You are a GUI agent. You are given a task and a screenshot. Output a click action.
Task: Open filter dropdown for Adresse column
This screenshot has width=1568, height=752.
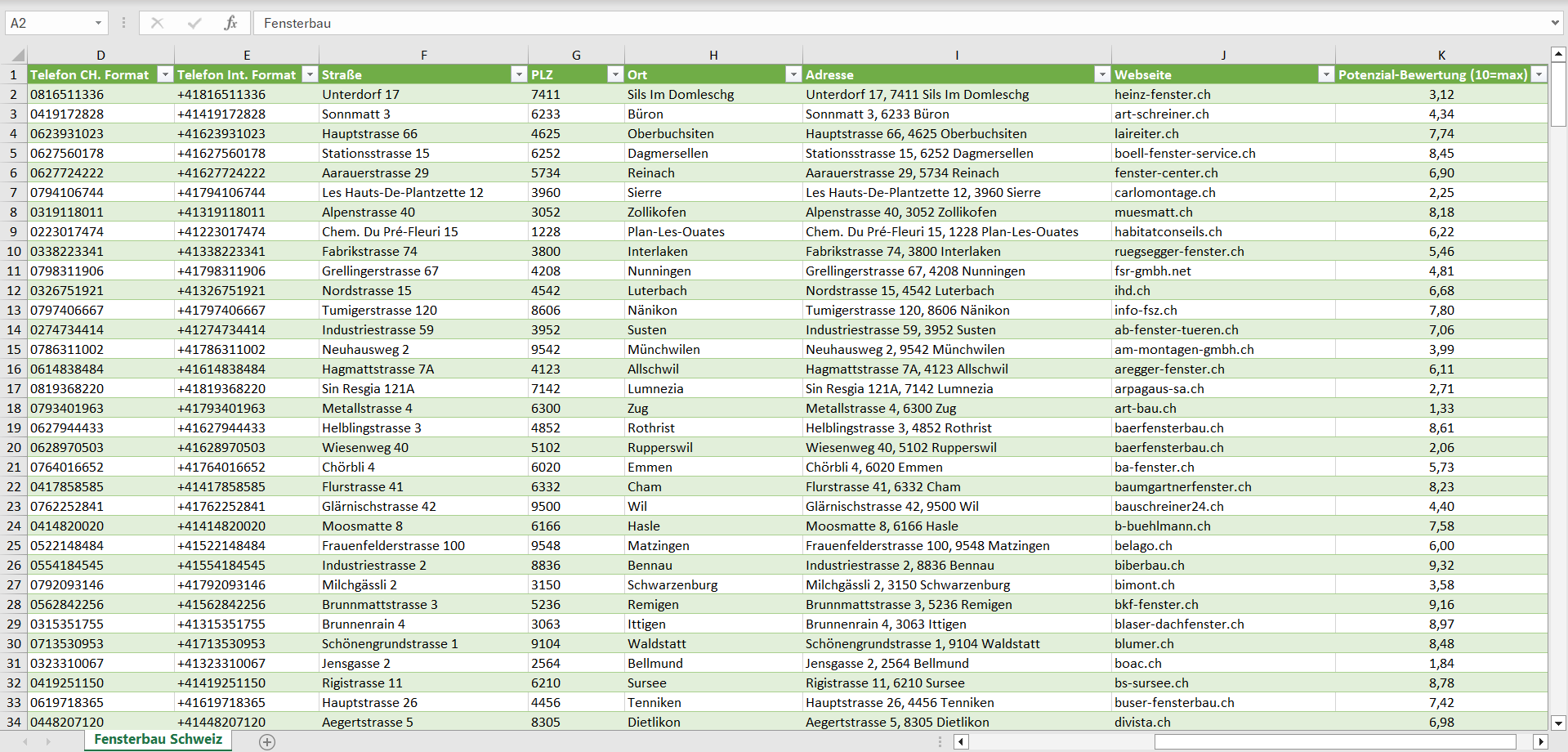(x=1102, y=74)
